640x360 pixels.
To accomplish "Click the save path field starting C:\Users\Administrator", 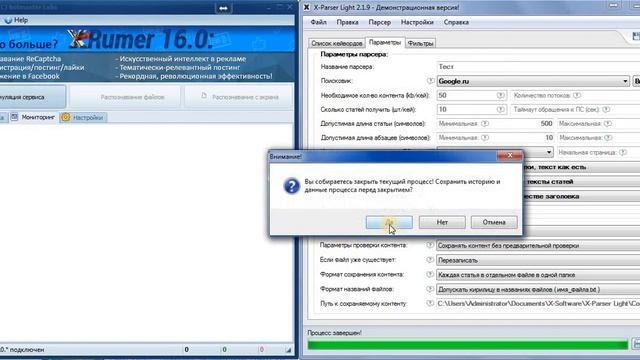I will tap(538, 304).
